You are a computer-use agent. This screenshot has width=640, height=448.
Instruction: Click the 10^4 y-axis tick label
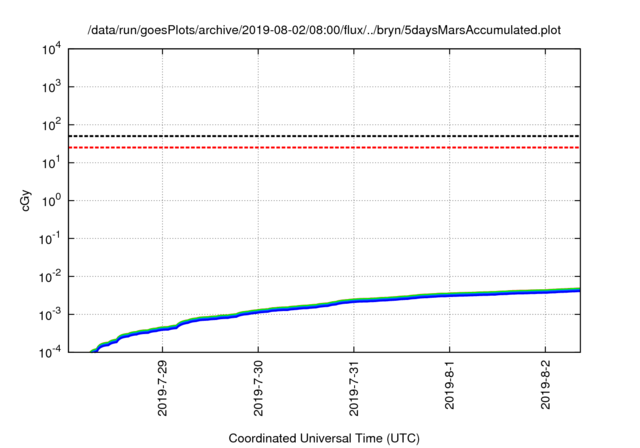[x=52, y=49]
